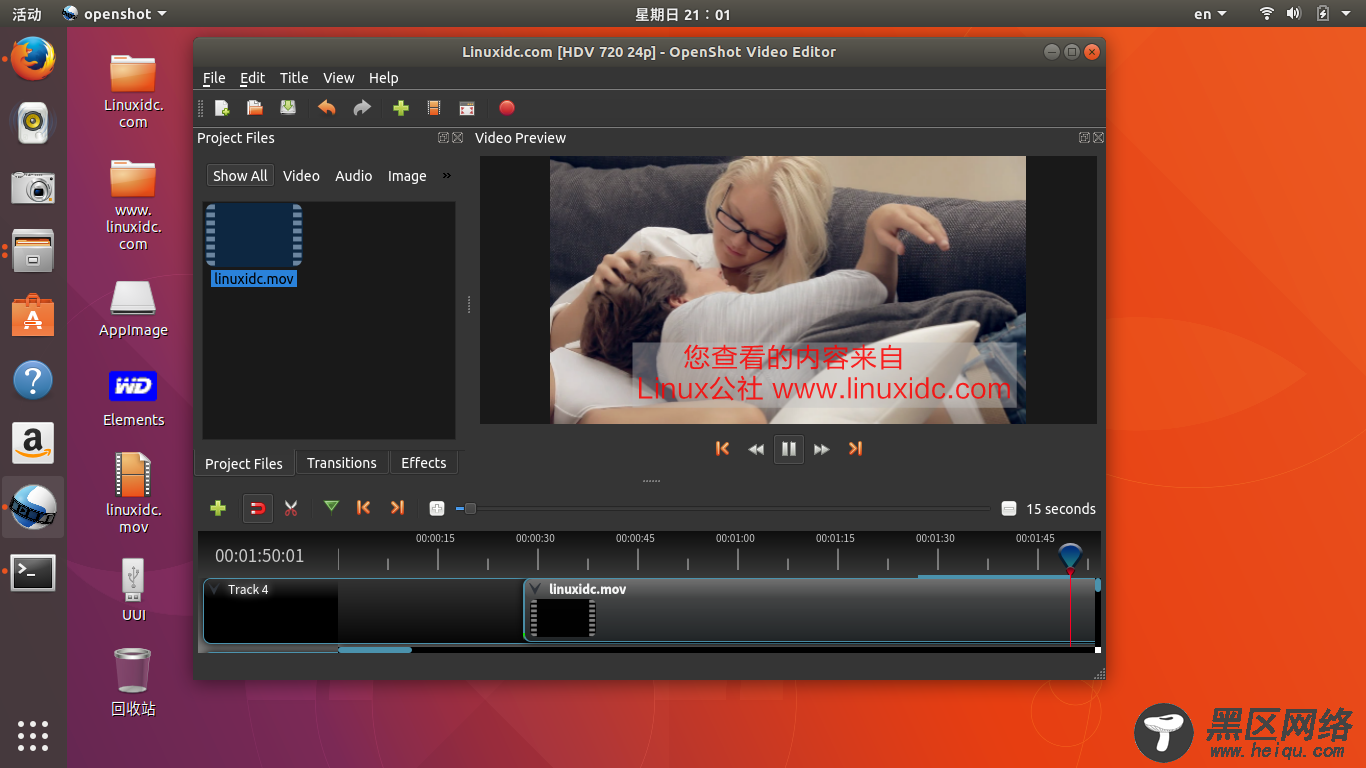Import files with the green plus toolbar icon
The height and width of the screenshot is (768, 1366).
401,108
